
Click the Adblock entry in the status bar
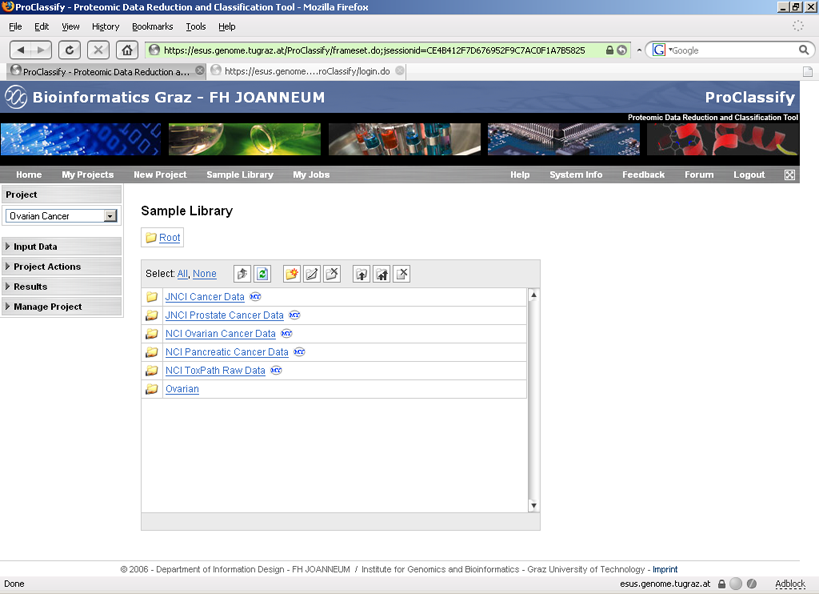click(x=790, y=584)
